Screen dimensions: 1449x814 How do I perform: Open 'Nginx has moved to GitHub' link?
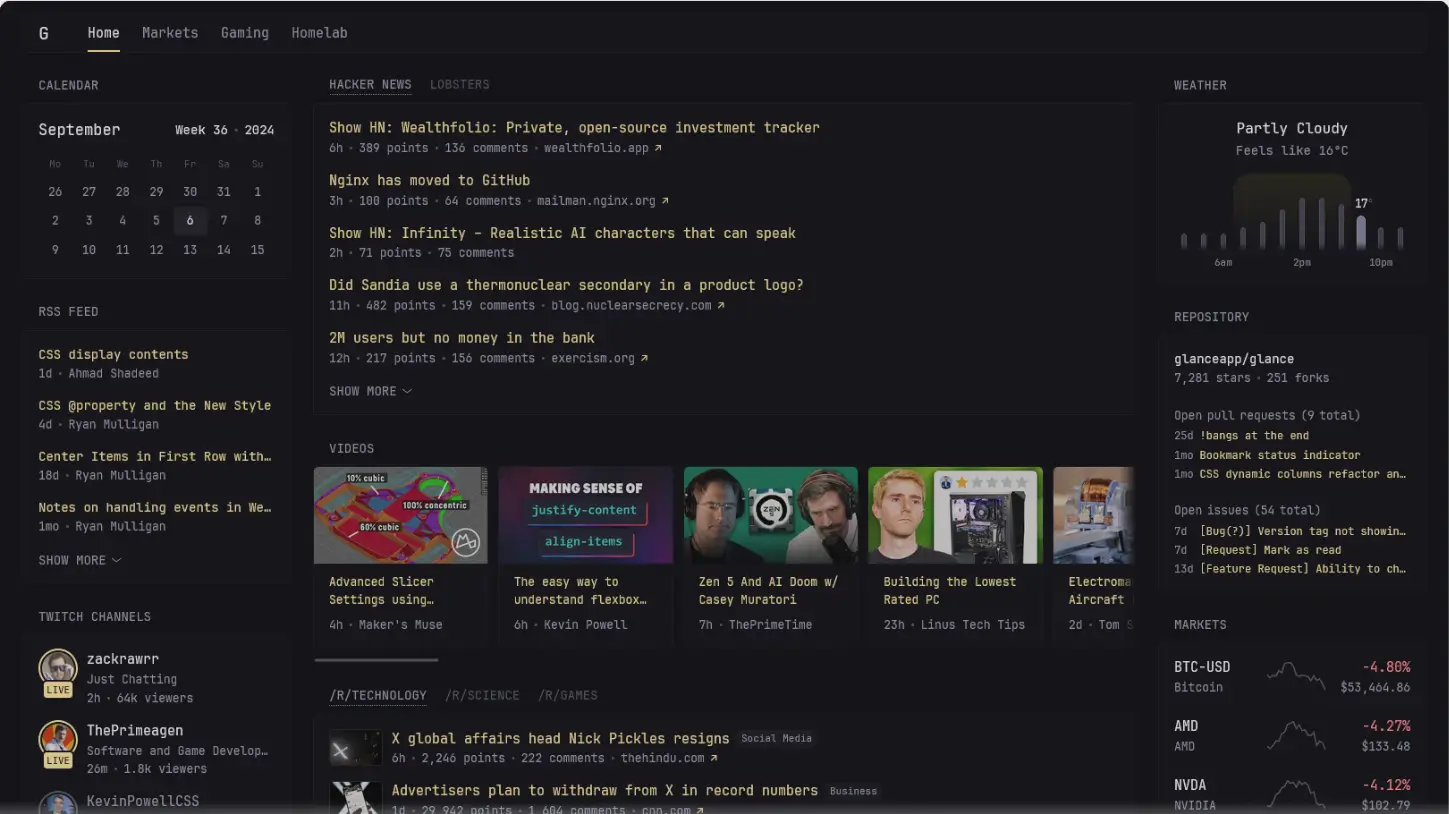pos(429,180)
